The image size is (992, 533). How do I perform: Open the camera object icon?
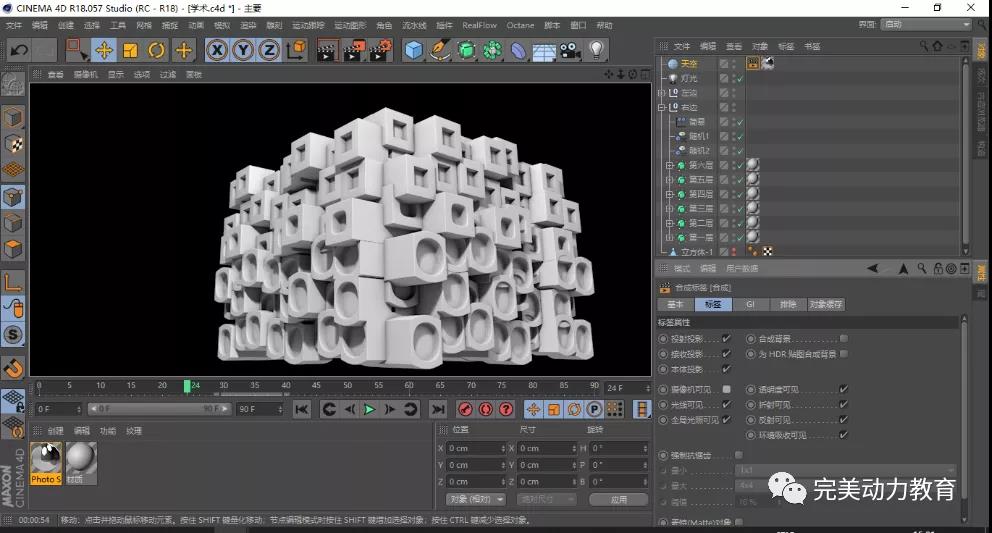[x=570, y=50]
